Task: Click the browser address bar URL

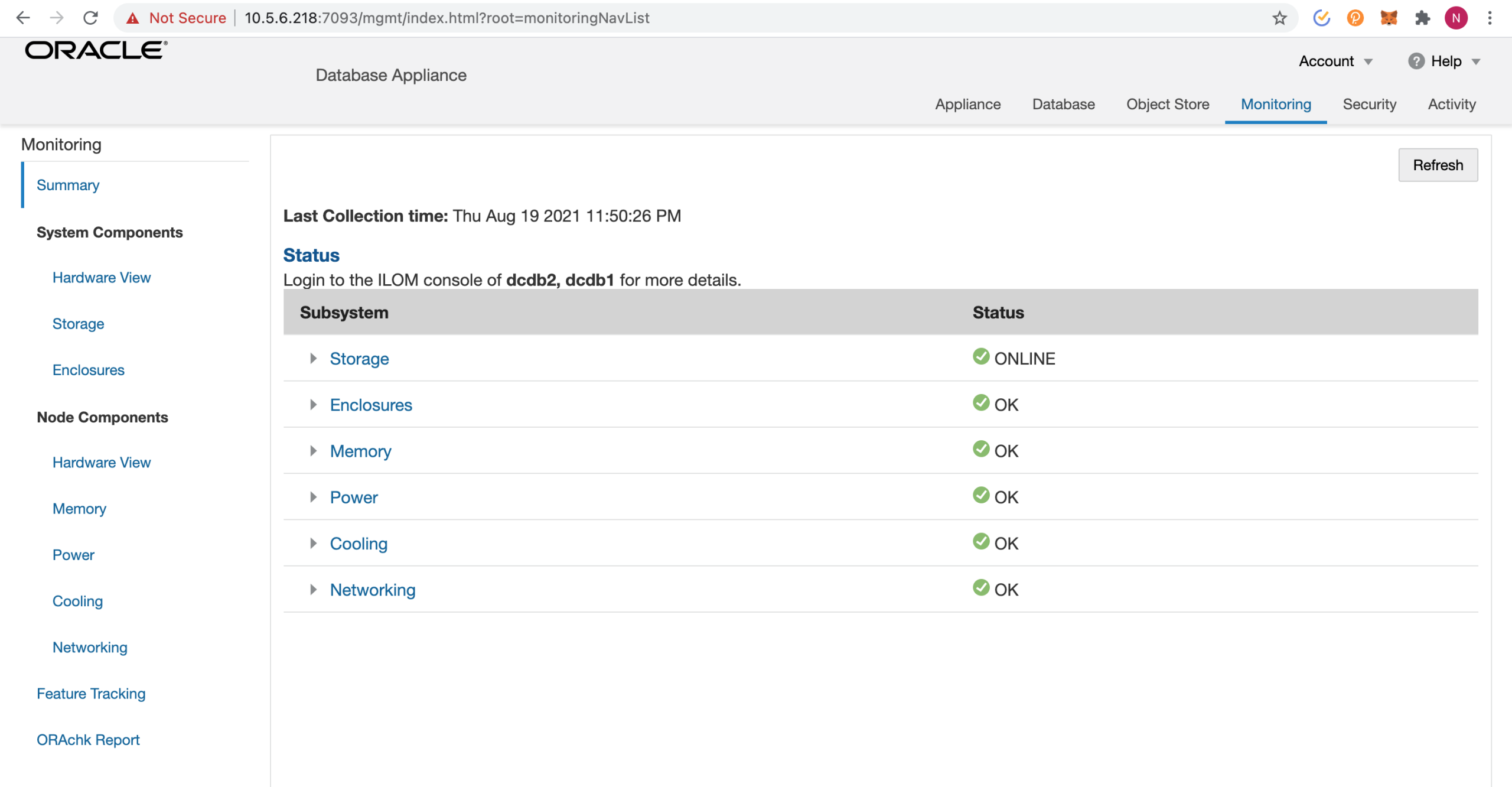Action: (447, 18)
